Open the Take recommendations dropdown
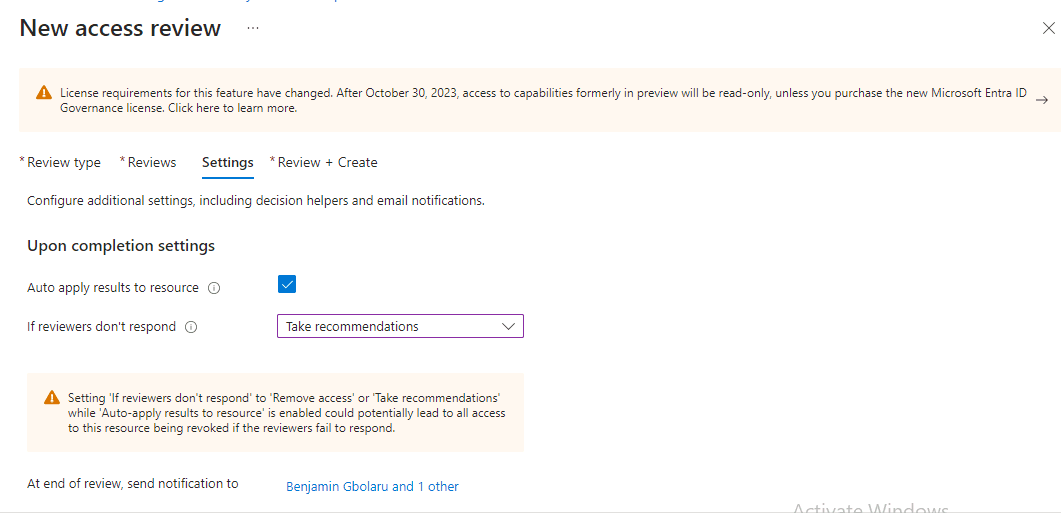Viewport: 1061px width, 513px height. click(399, 326)
